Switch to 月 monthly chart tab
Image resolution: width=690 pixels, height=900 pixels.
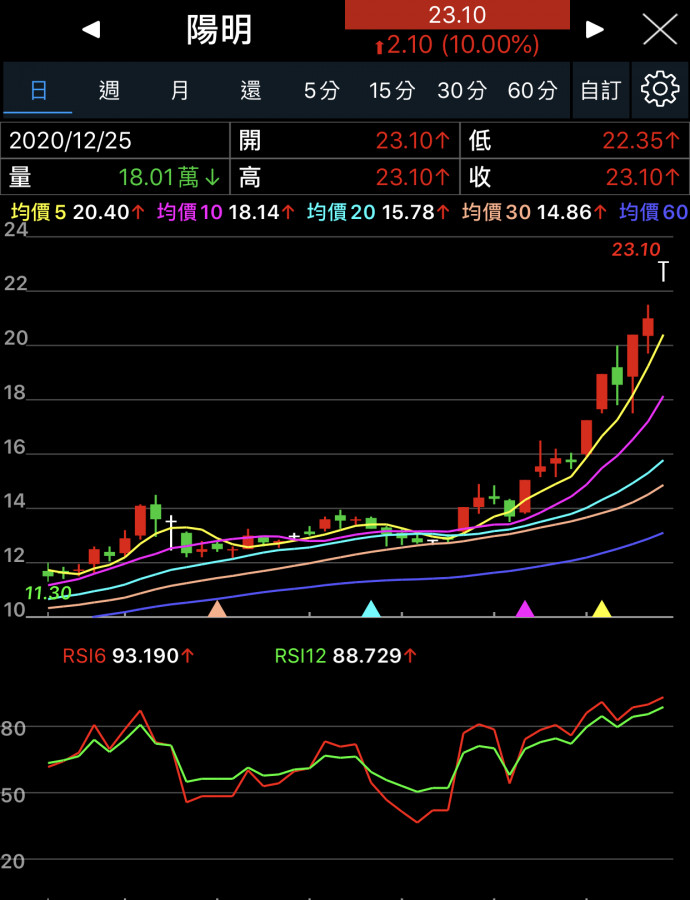click(180, 91)
